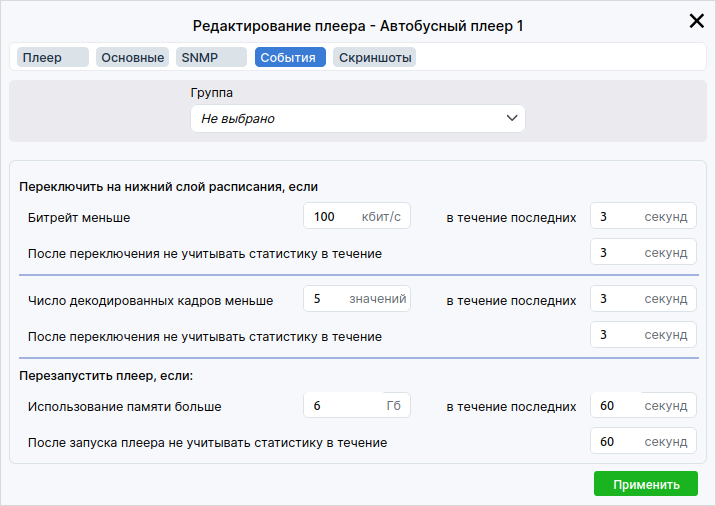
Task: Select the События tab
Action: point(290,58)
